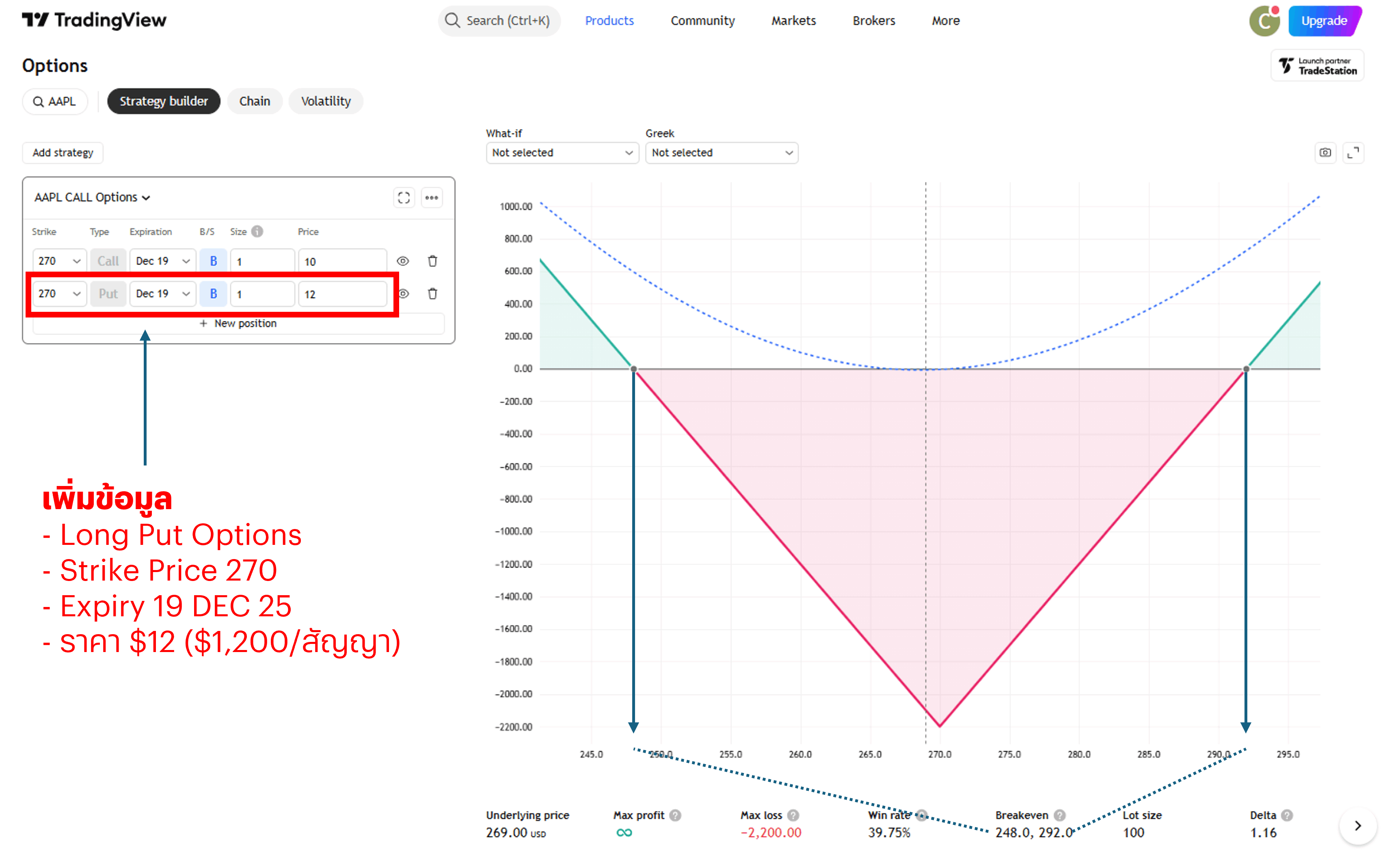This screenshot has width=1400, height=866.
Task: Switch to the Volatility tab
Action: coord(325,102)
